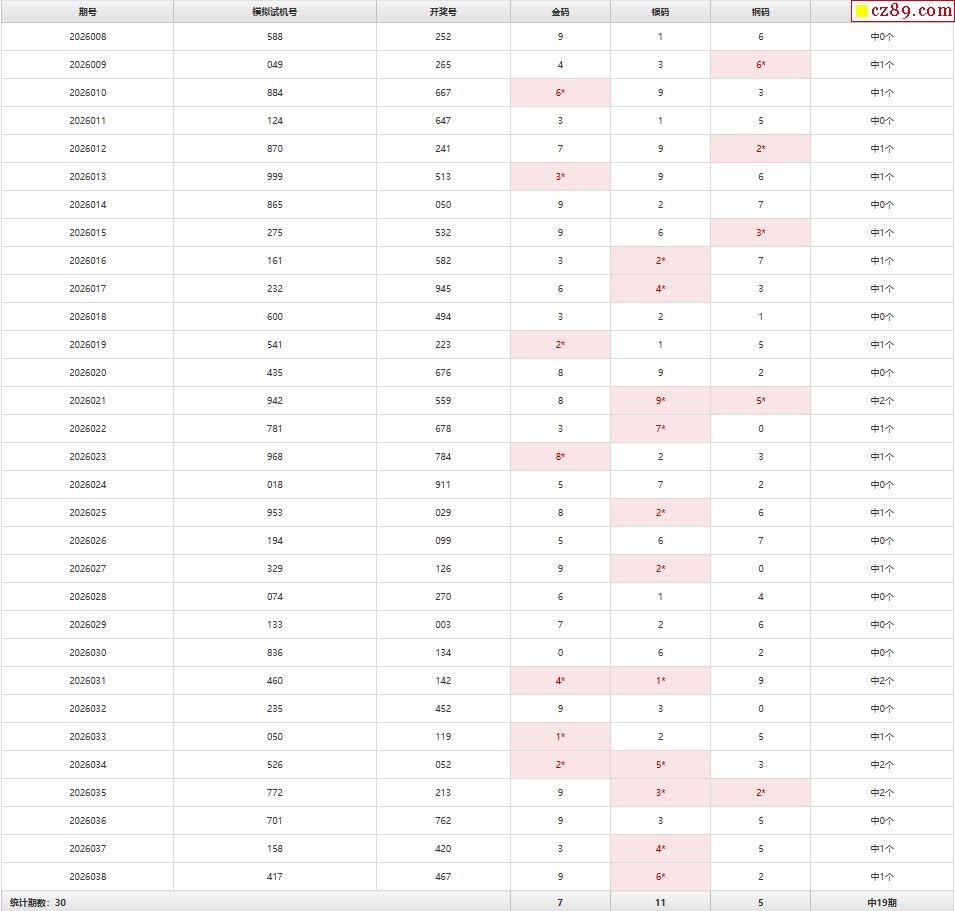Click draw number 467 in row 2026038
The image size is (955, 911).
point(443,877)
